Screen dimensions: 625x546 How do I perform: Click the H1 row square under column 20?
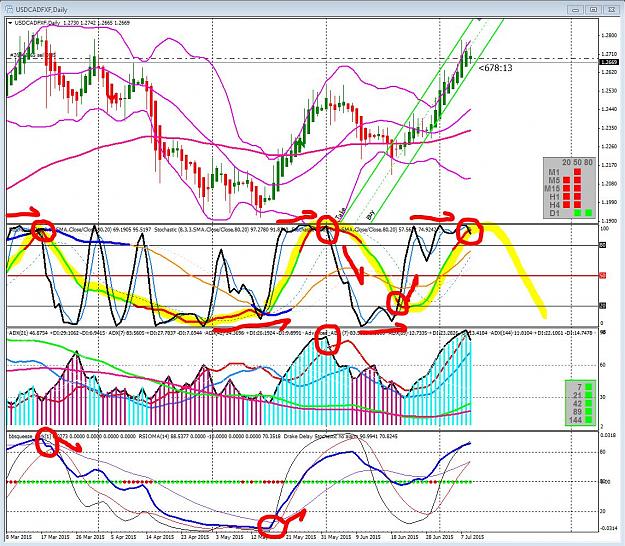coord(566,196)
